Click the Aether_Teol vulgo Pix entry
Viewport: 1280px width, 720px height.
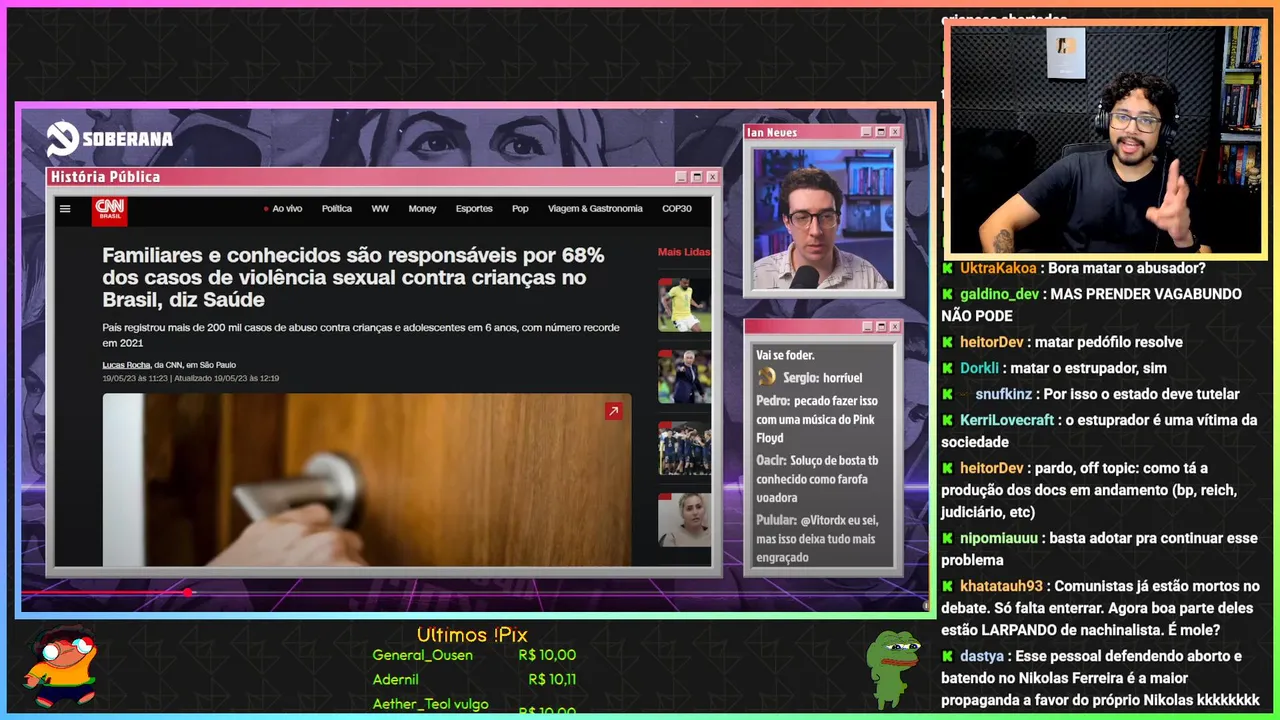click(474, 704)
